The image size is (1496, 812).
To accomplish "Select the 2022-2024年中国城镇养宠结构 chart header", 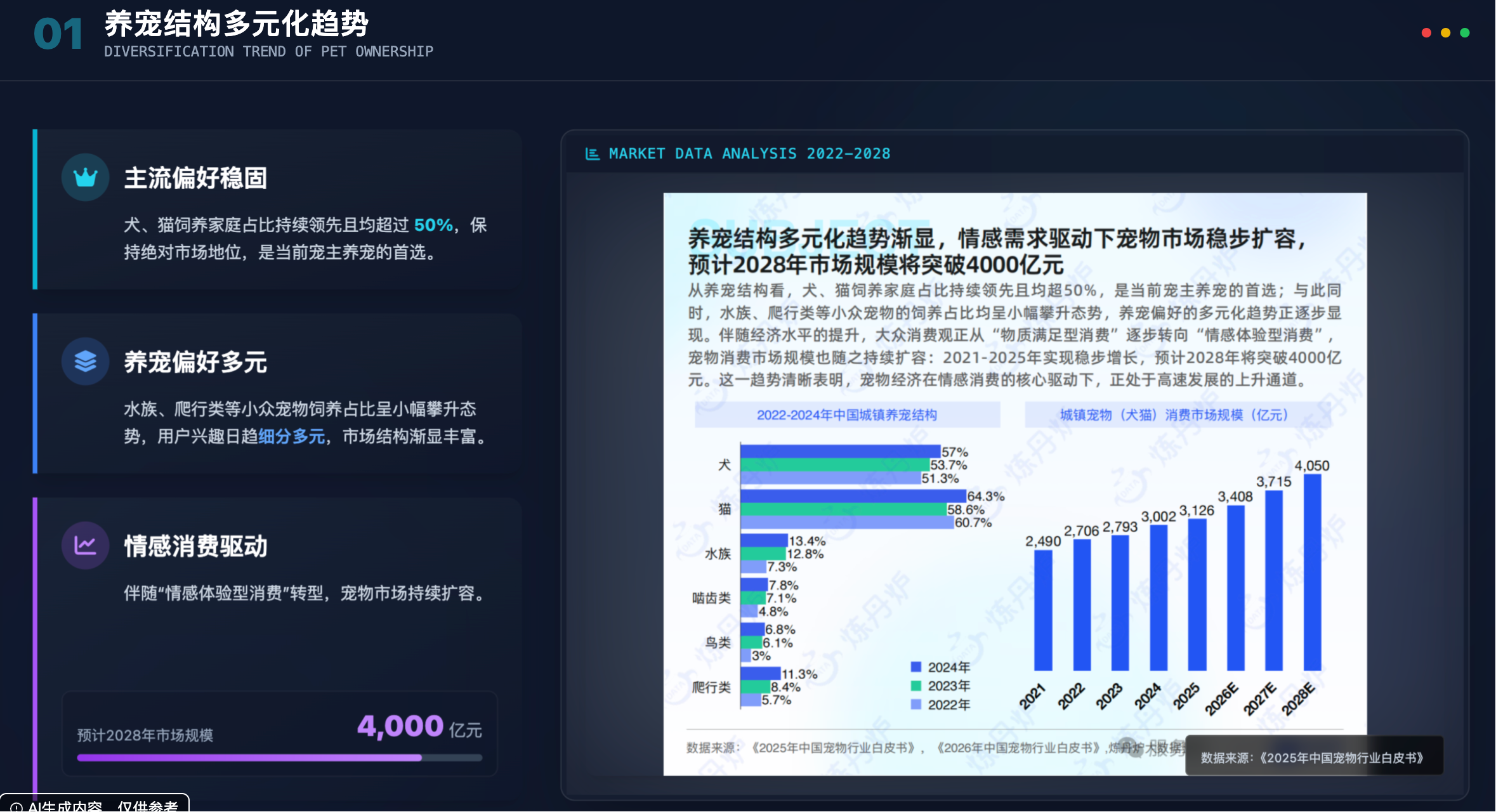I will coord(846,415).
